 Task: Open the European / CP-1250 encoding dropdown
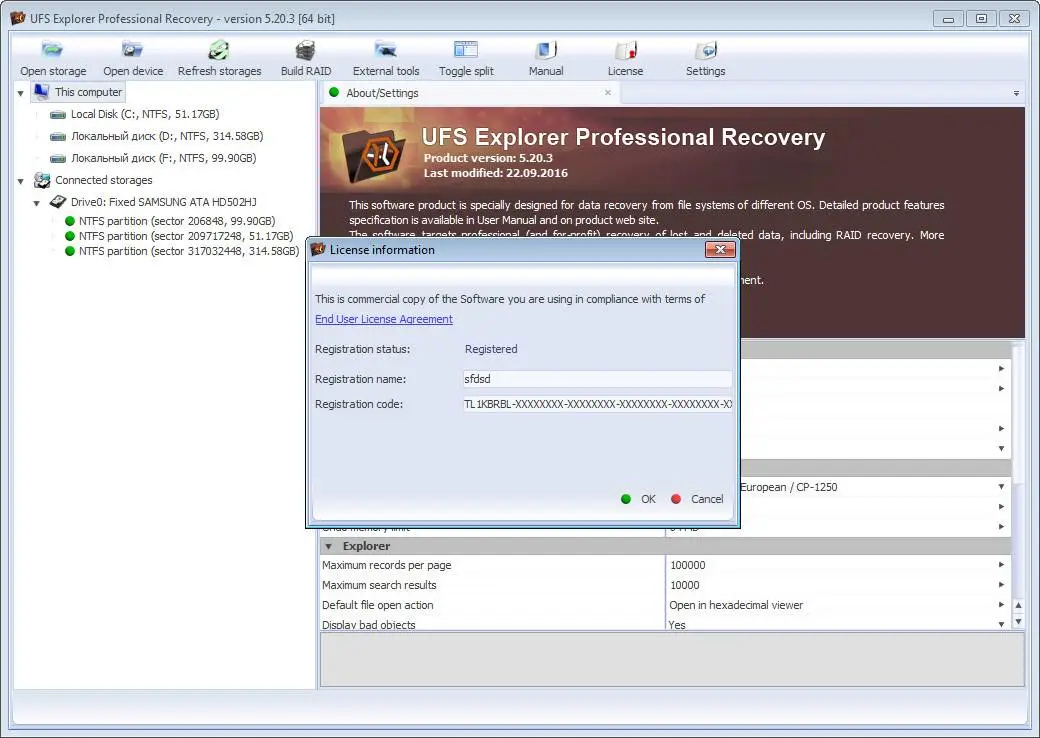click(1002, 487)
